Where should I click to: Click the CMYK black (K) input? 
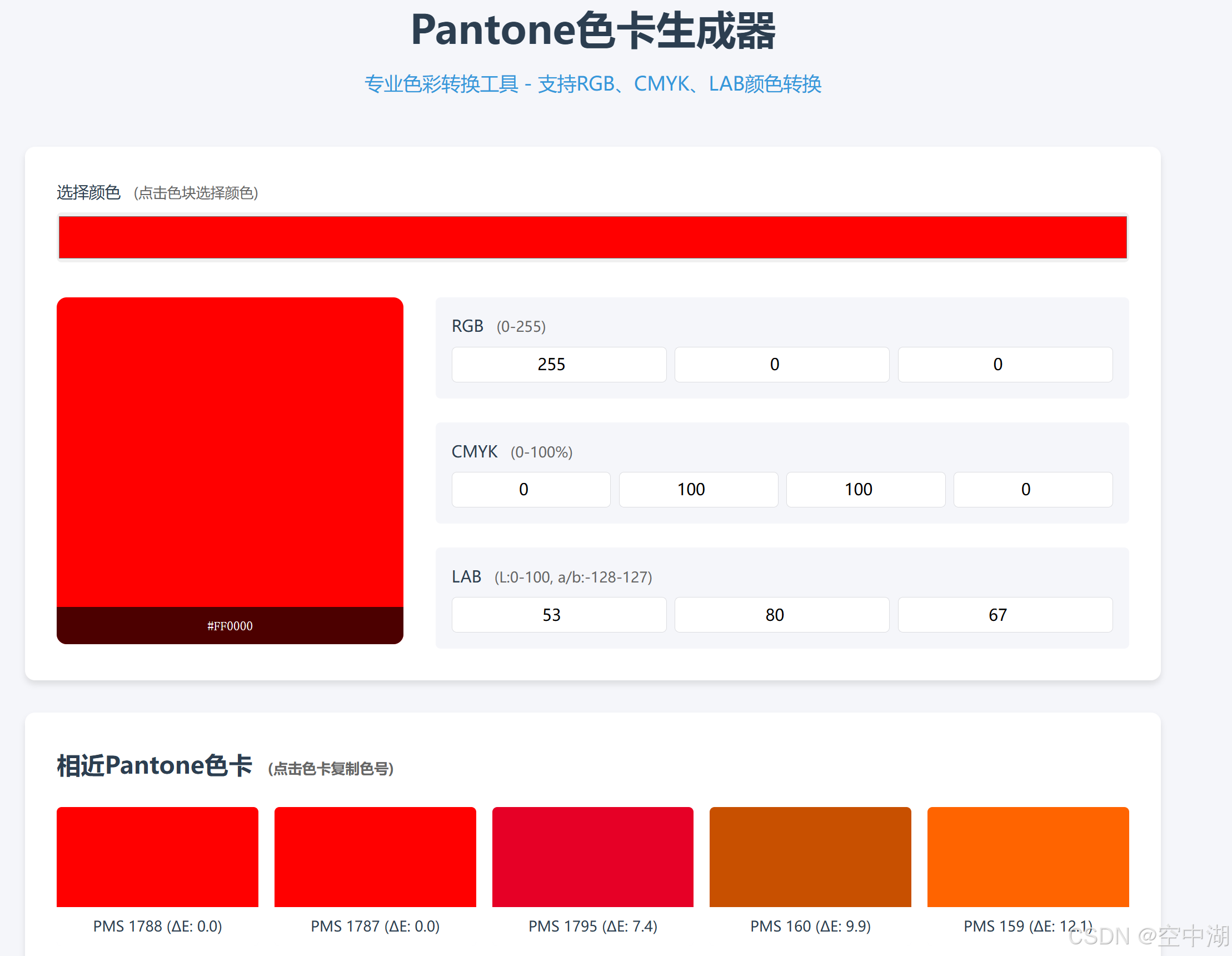point(1033,489)
